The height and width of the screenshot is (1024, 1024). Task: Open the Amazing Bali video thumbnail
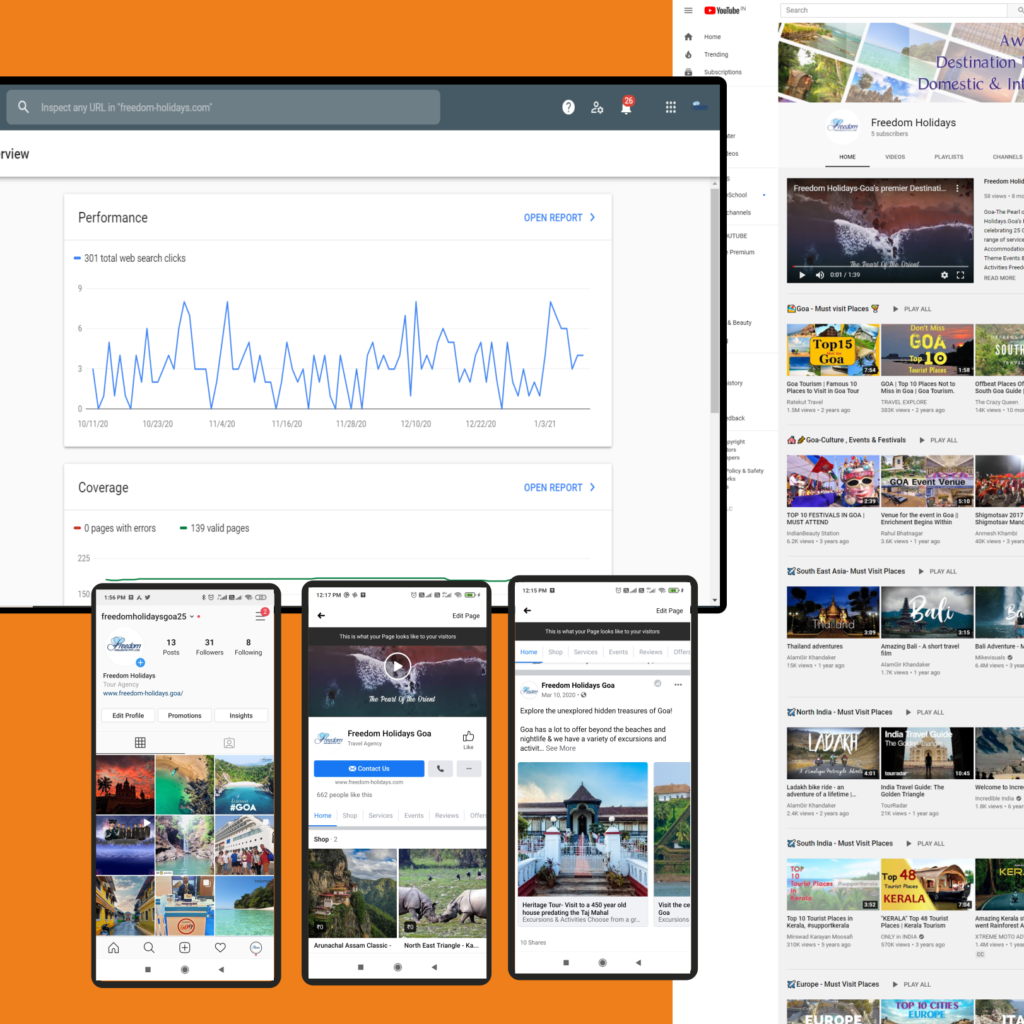[927, 612]
